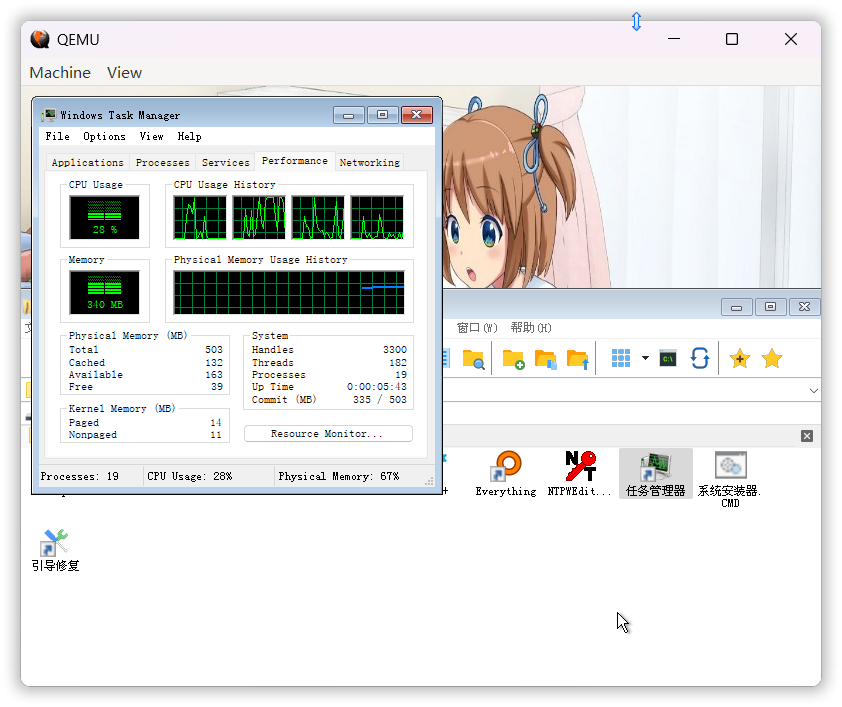Click the Commit (MB) row label
842x707 pixels.
point(284,399)
